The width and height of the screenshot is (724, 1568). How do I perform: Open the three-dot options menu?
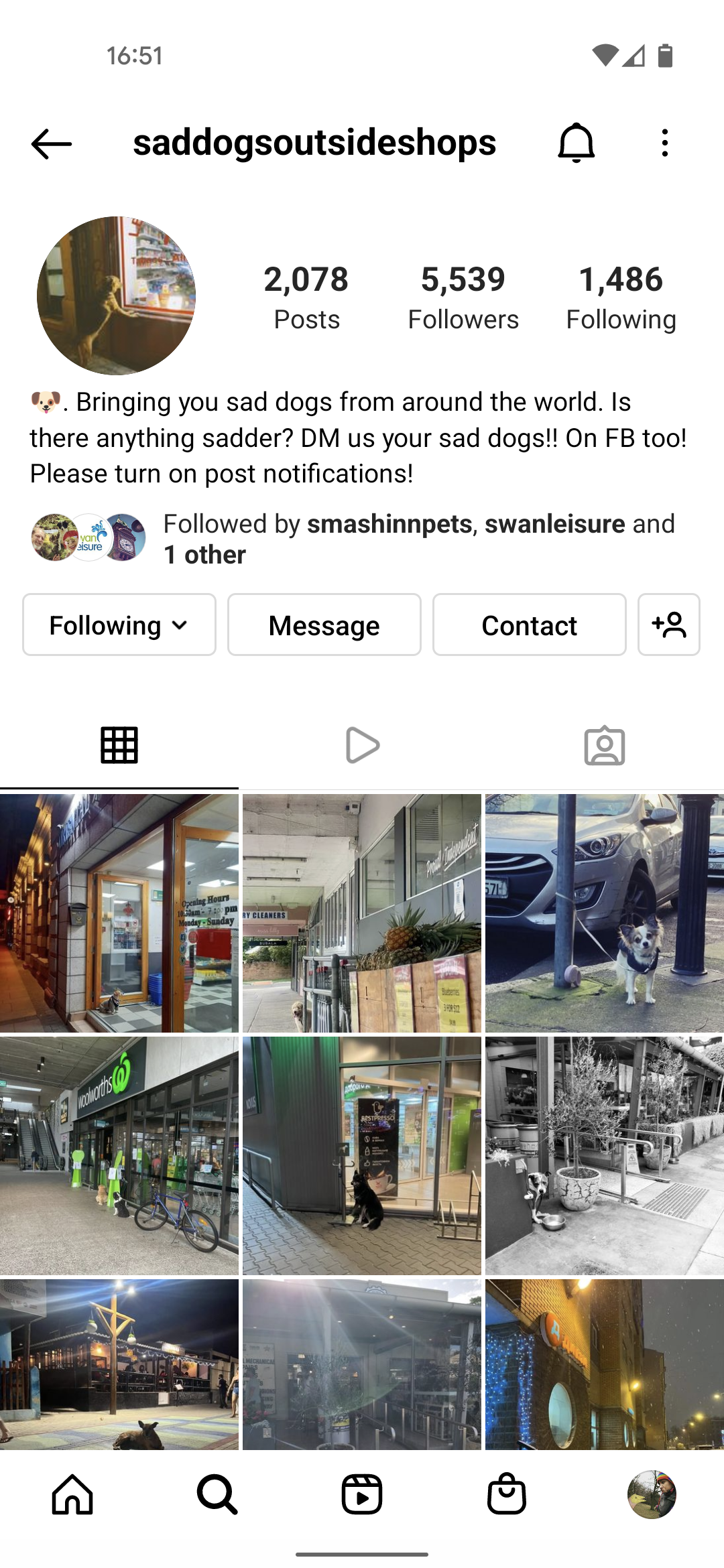point(664,143)
